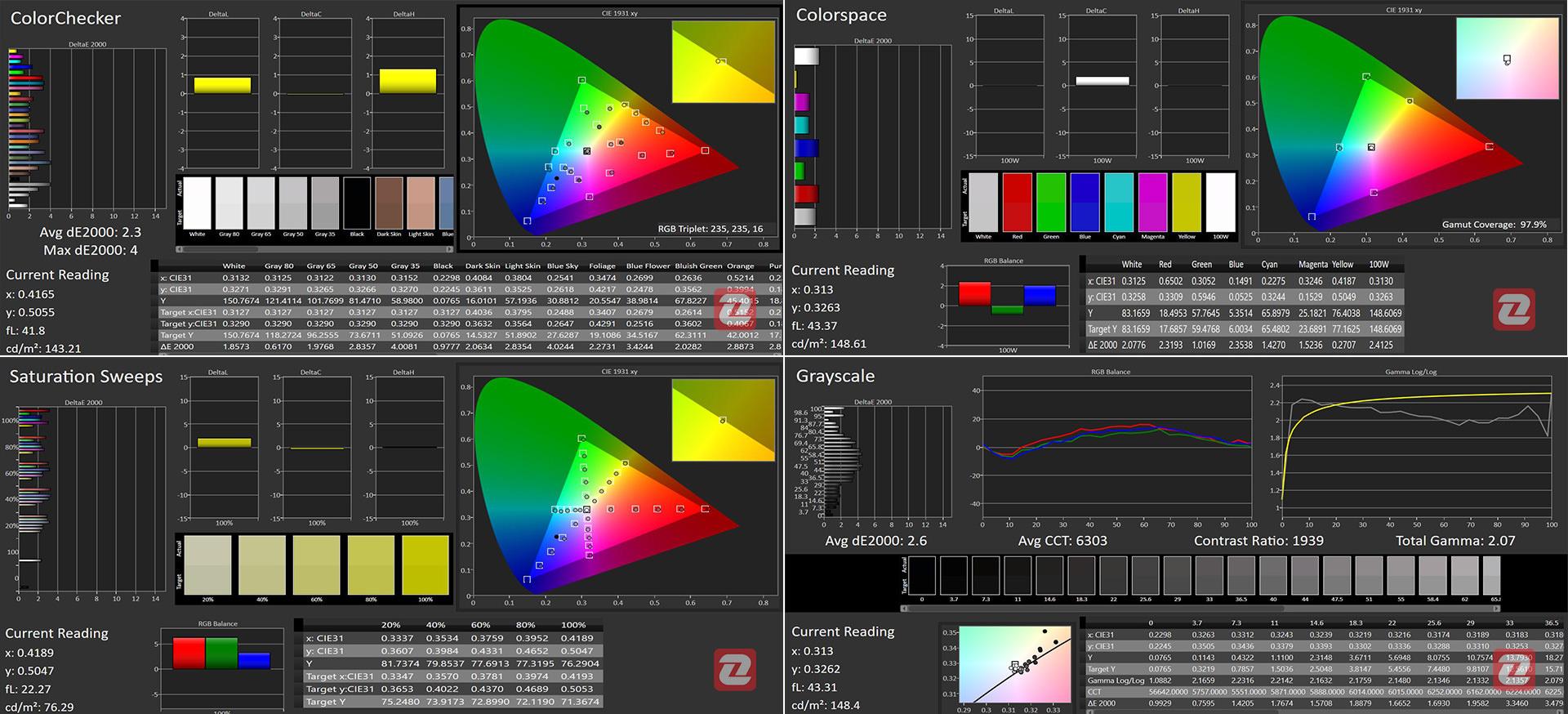This screenshot has width=1568, height=714.
Task: Select the Magenta swatch in Colorspace
Action: point(1152,202)
